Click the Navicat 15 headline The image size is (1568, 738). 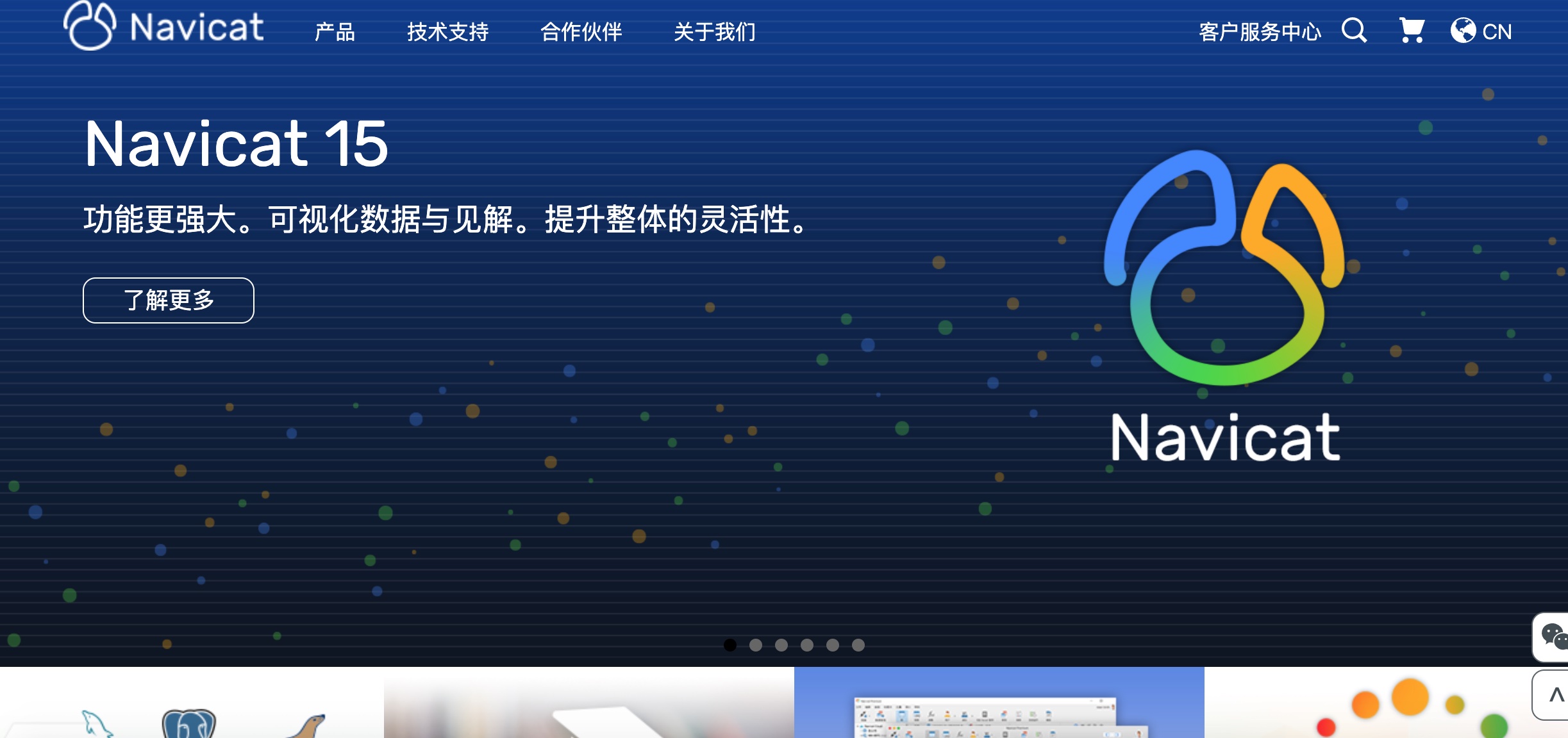tap(237, 144)
